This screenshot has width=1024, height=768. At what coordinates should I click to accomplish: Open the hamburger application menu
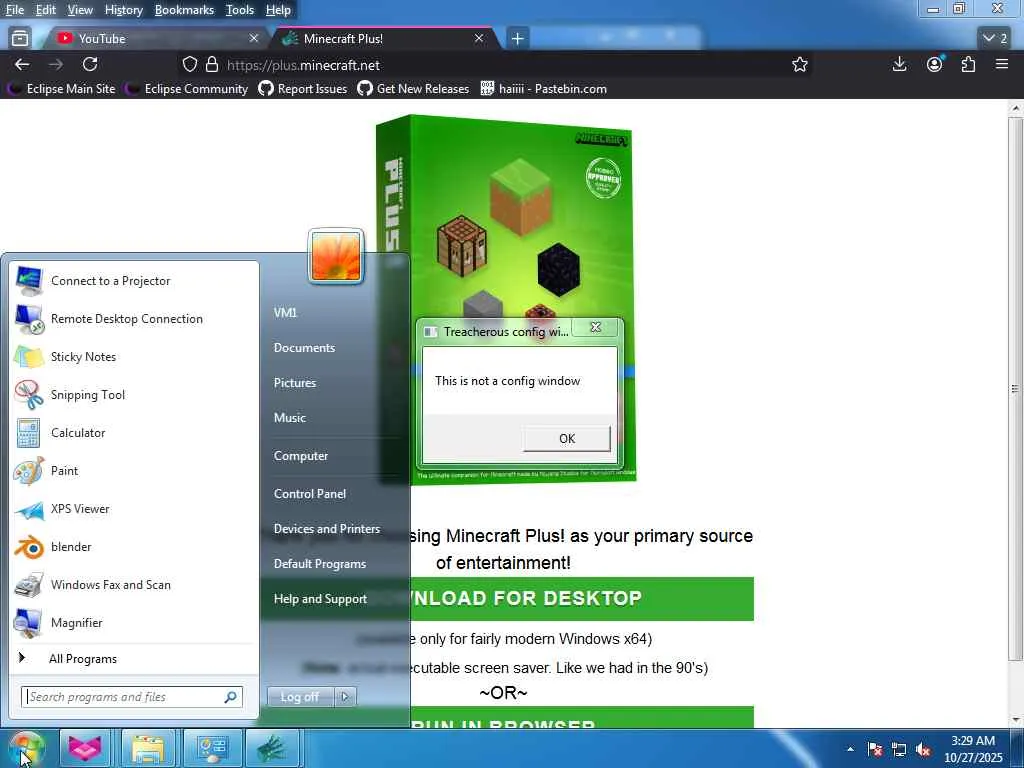[1002, 64]
